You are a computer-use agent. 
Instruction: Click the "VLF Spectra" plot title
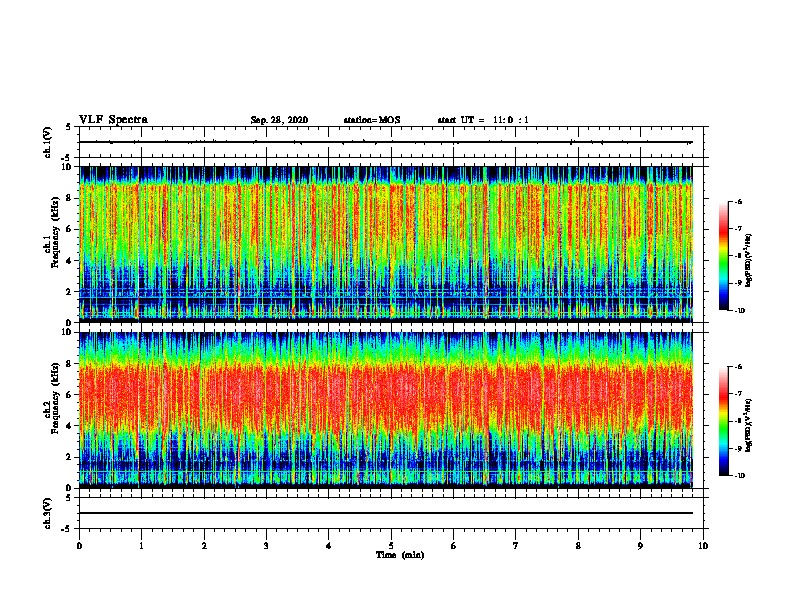click(113, 120)
